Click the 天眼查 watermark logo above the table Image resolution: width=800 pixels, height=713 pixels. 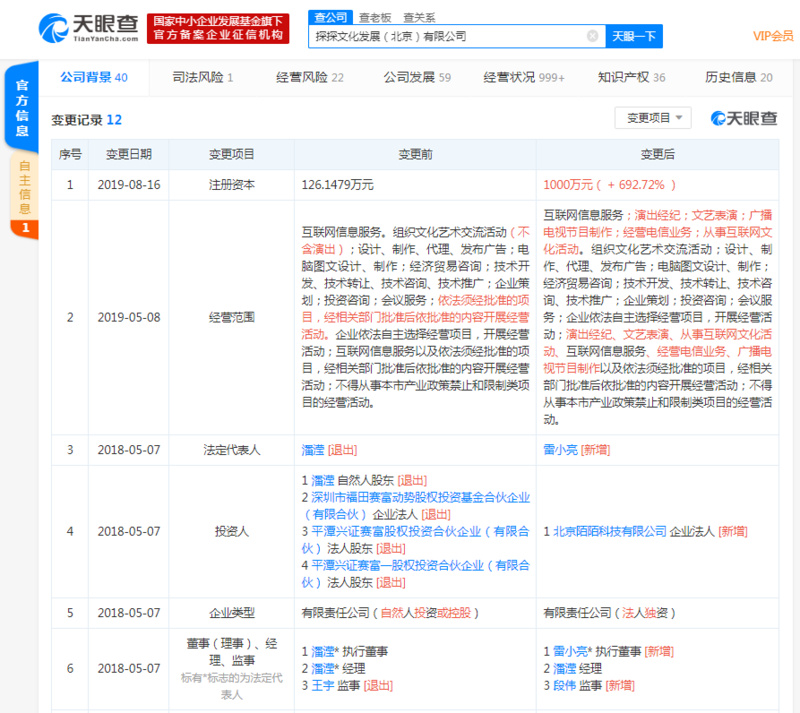point(743,119)
